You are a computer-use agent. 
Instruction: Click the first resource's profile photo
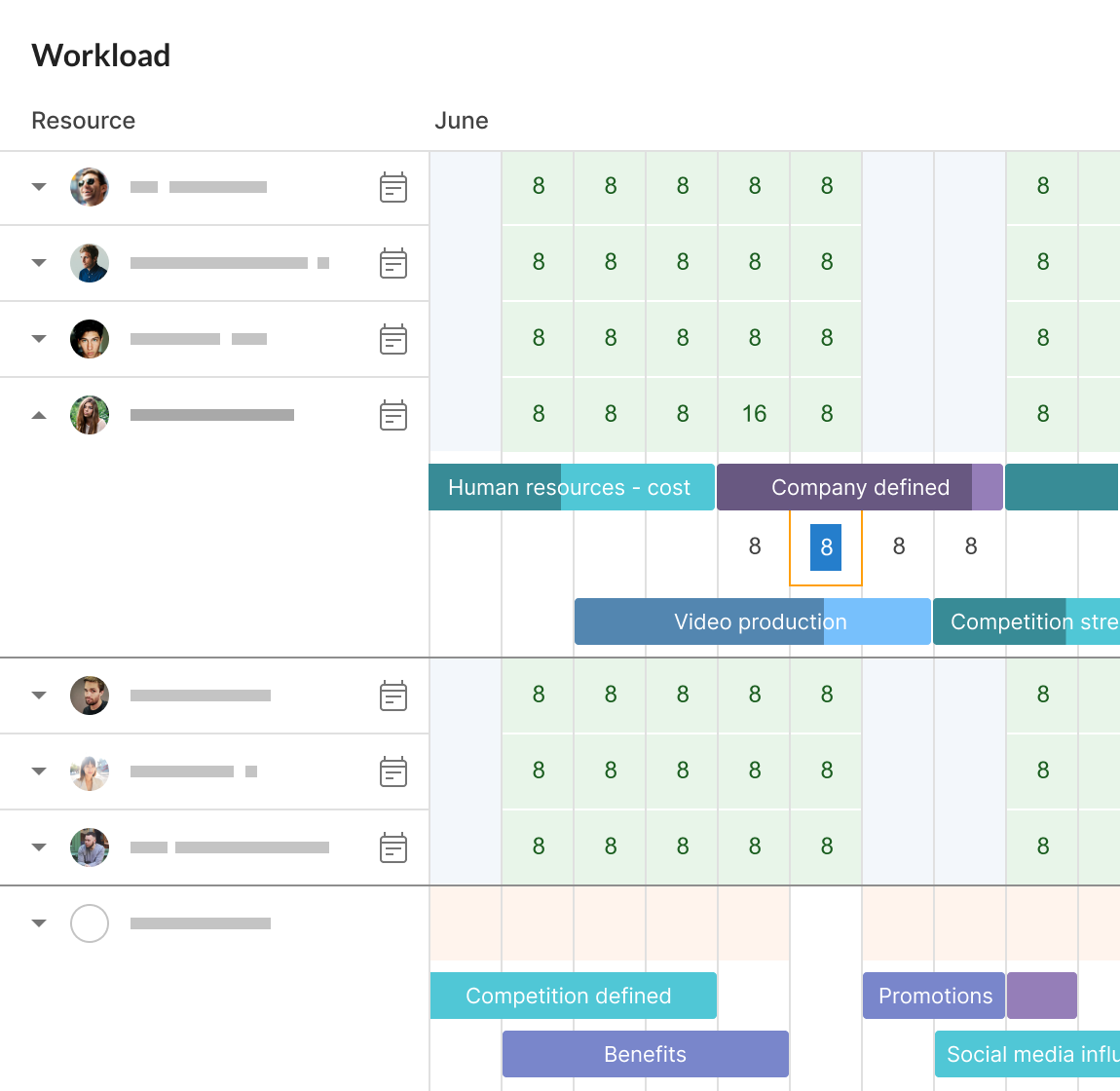coord(90,187)
